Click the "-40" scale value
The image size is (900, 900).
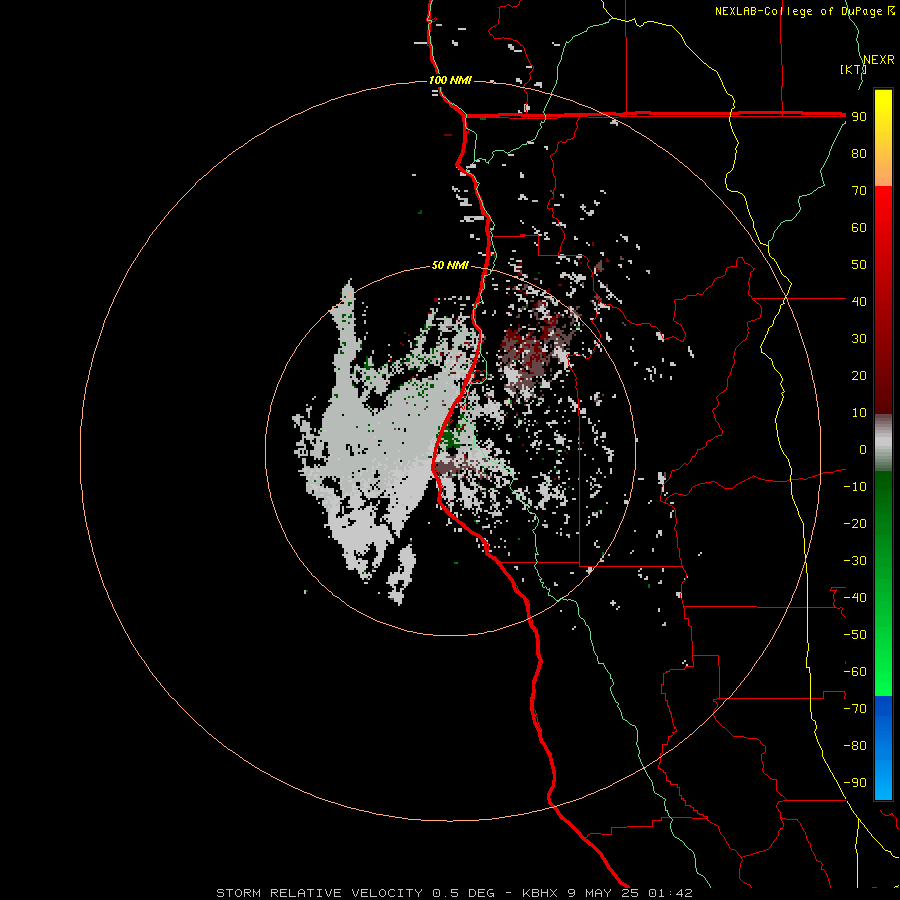tap(855, 598)
